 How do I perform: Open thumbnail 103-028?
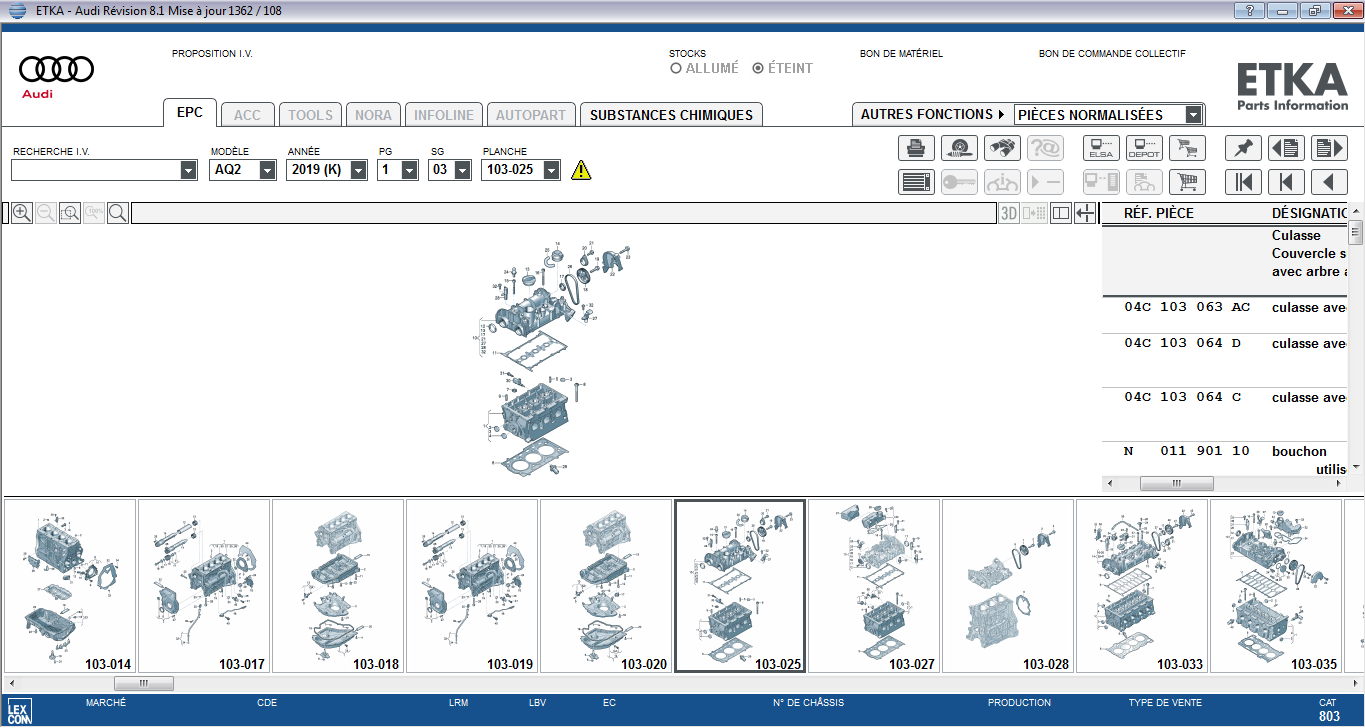click(1008, 586)
